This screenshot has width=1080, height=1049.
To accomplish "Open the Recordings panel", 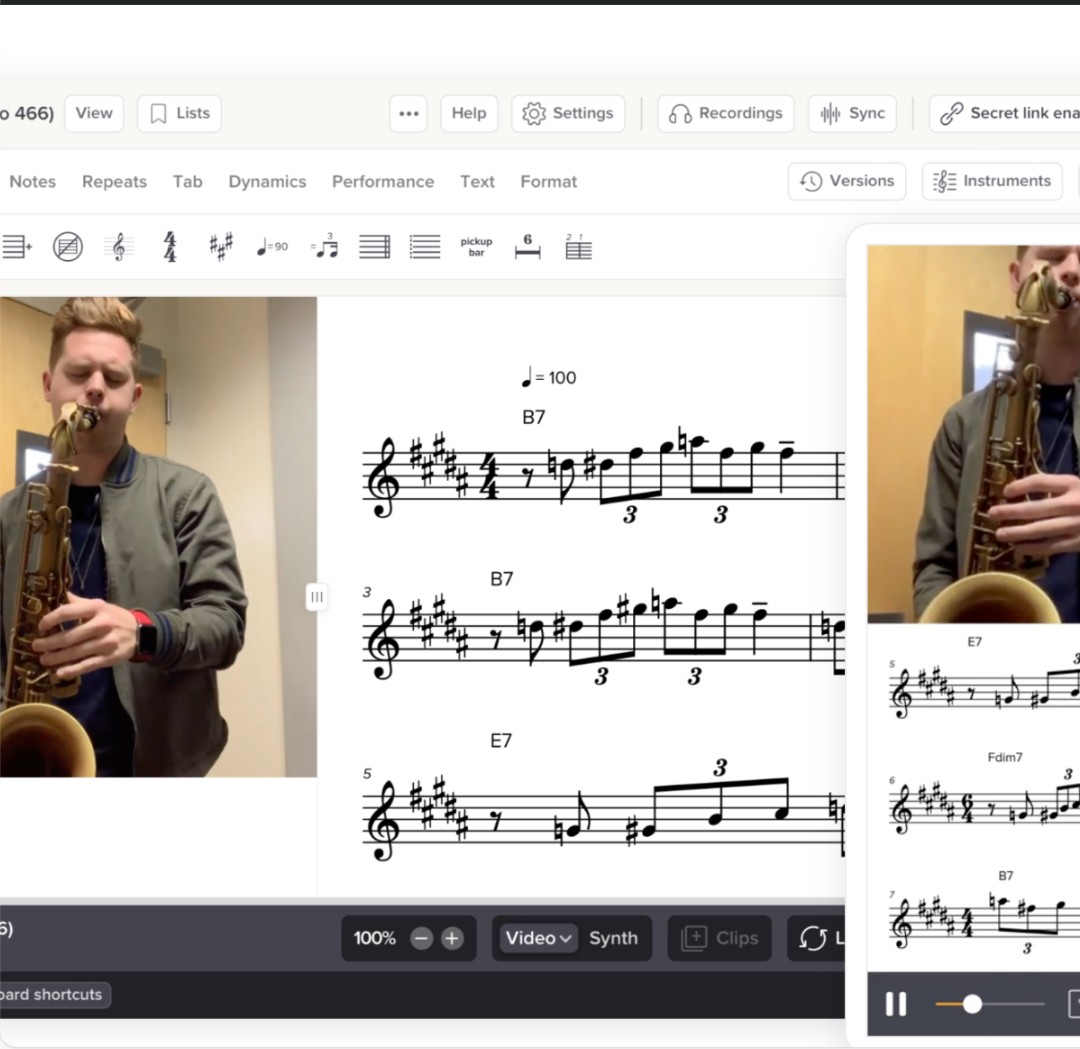I will (725, 113).
